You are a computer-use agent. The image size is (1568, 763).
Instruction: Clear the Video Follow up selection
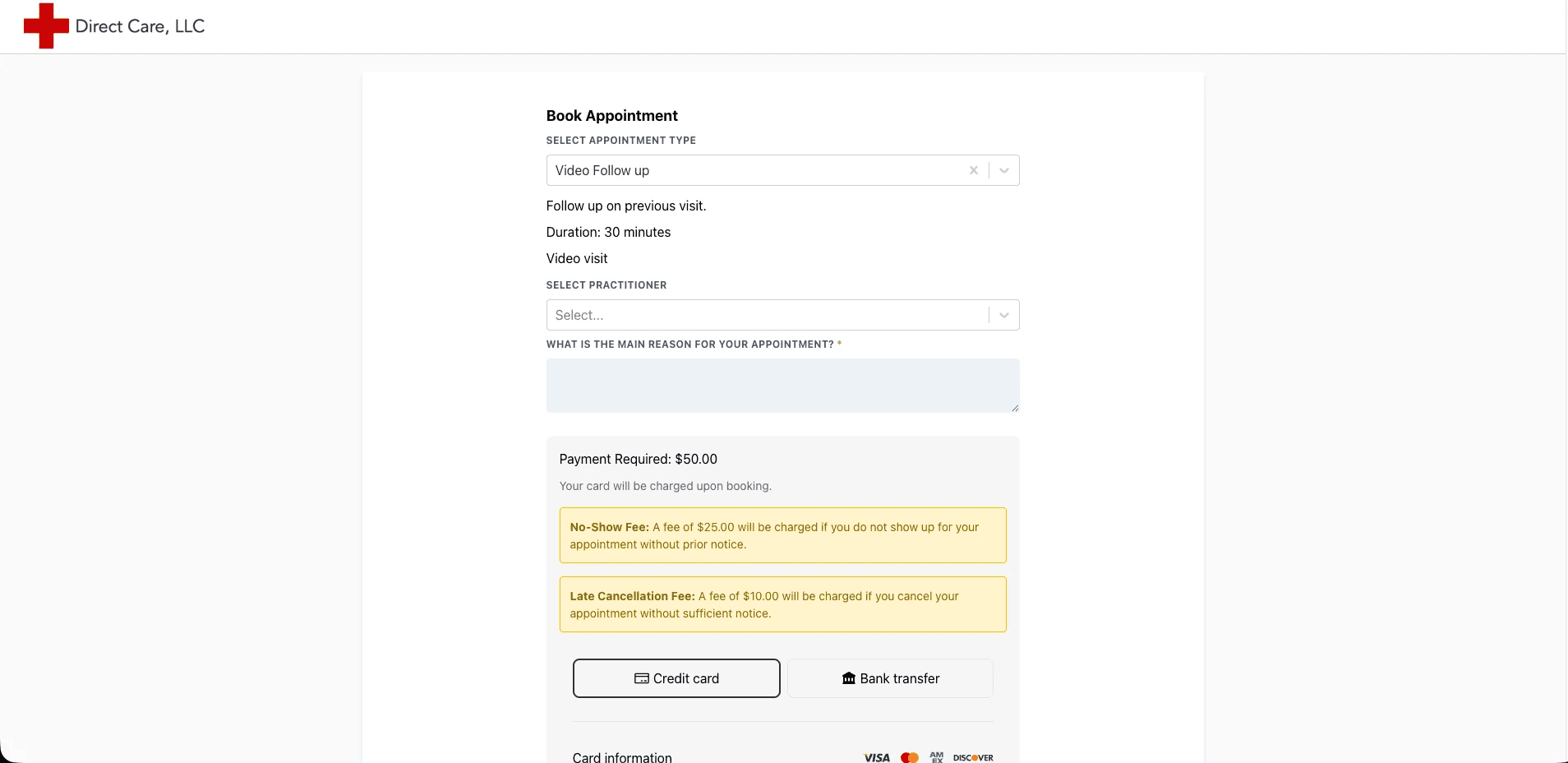pos(974,170)
